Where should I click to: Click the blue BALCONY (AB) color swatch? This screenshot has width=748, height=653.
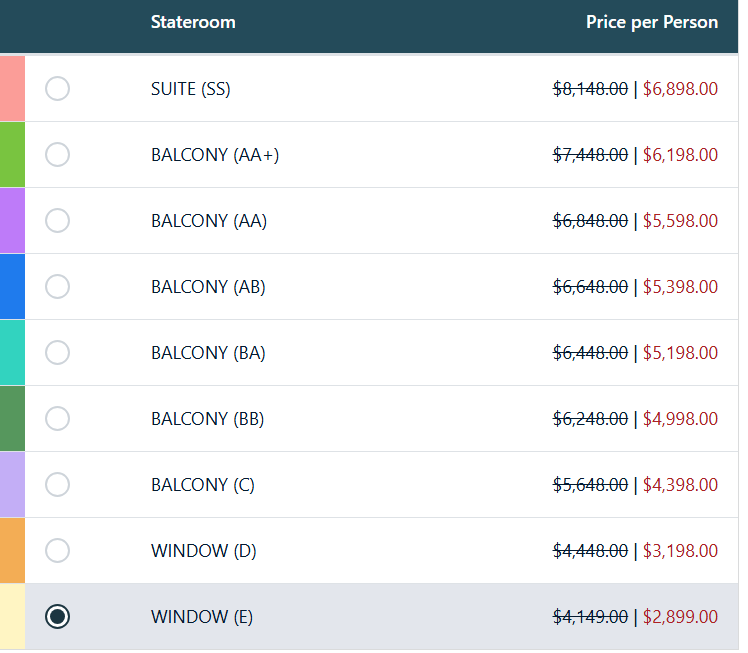[12, 287]
